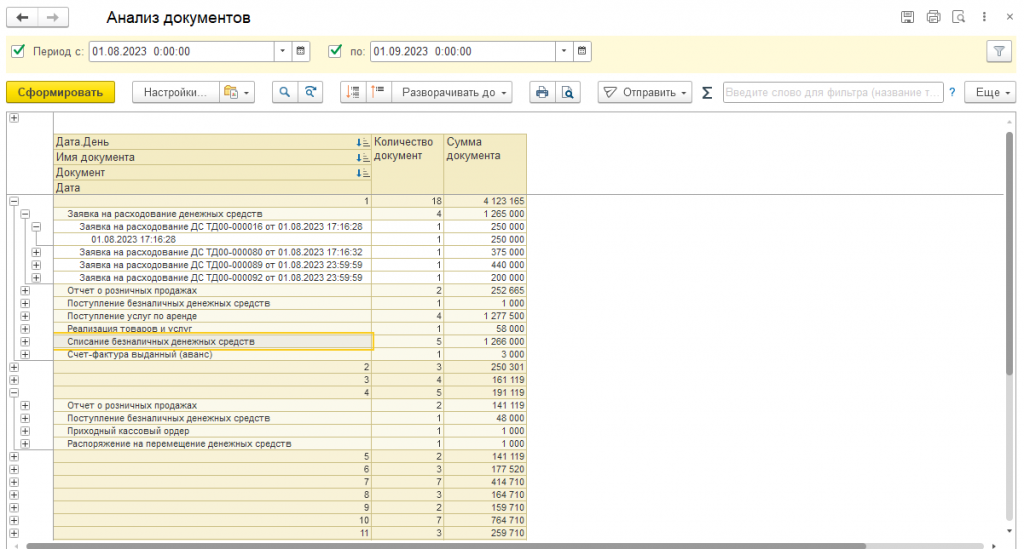Open the Разворачивать до dropdown
1024x549 pixels.
(453, 92)
